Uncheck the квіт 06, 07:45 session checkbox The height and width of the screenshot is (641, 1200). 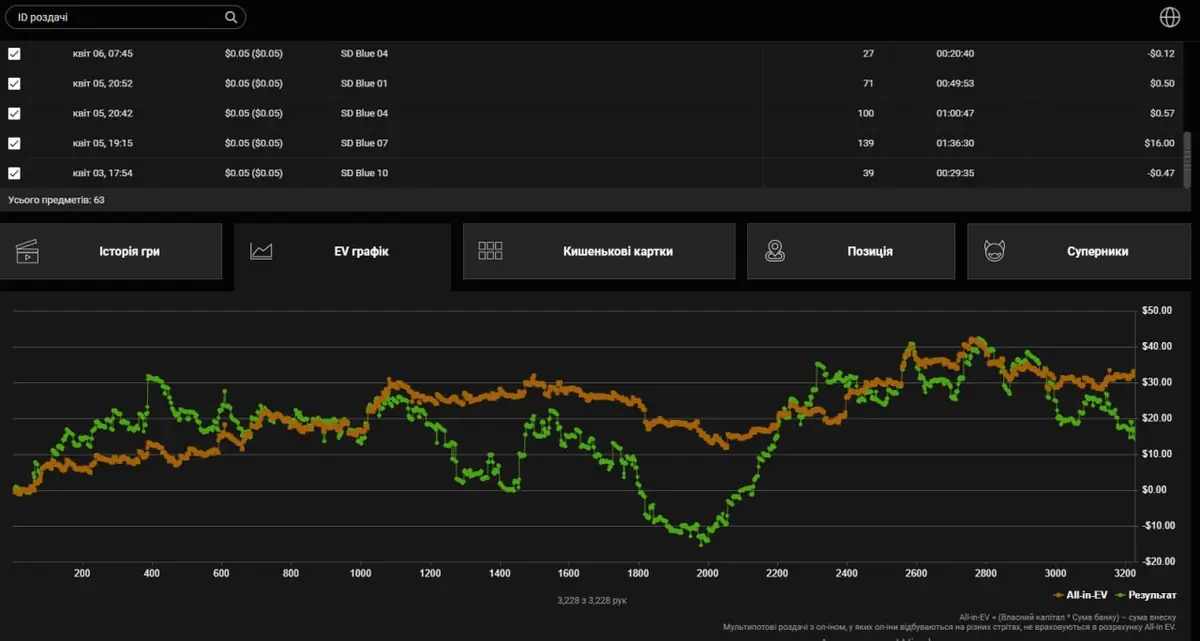14,54
